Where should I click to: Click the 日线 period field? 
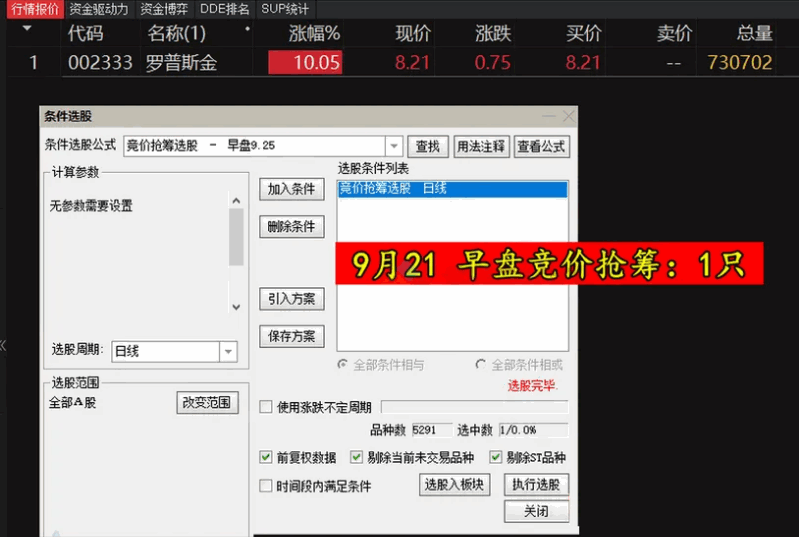click(x=166, y=352)
